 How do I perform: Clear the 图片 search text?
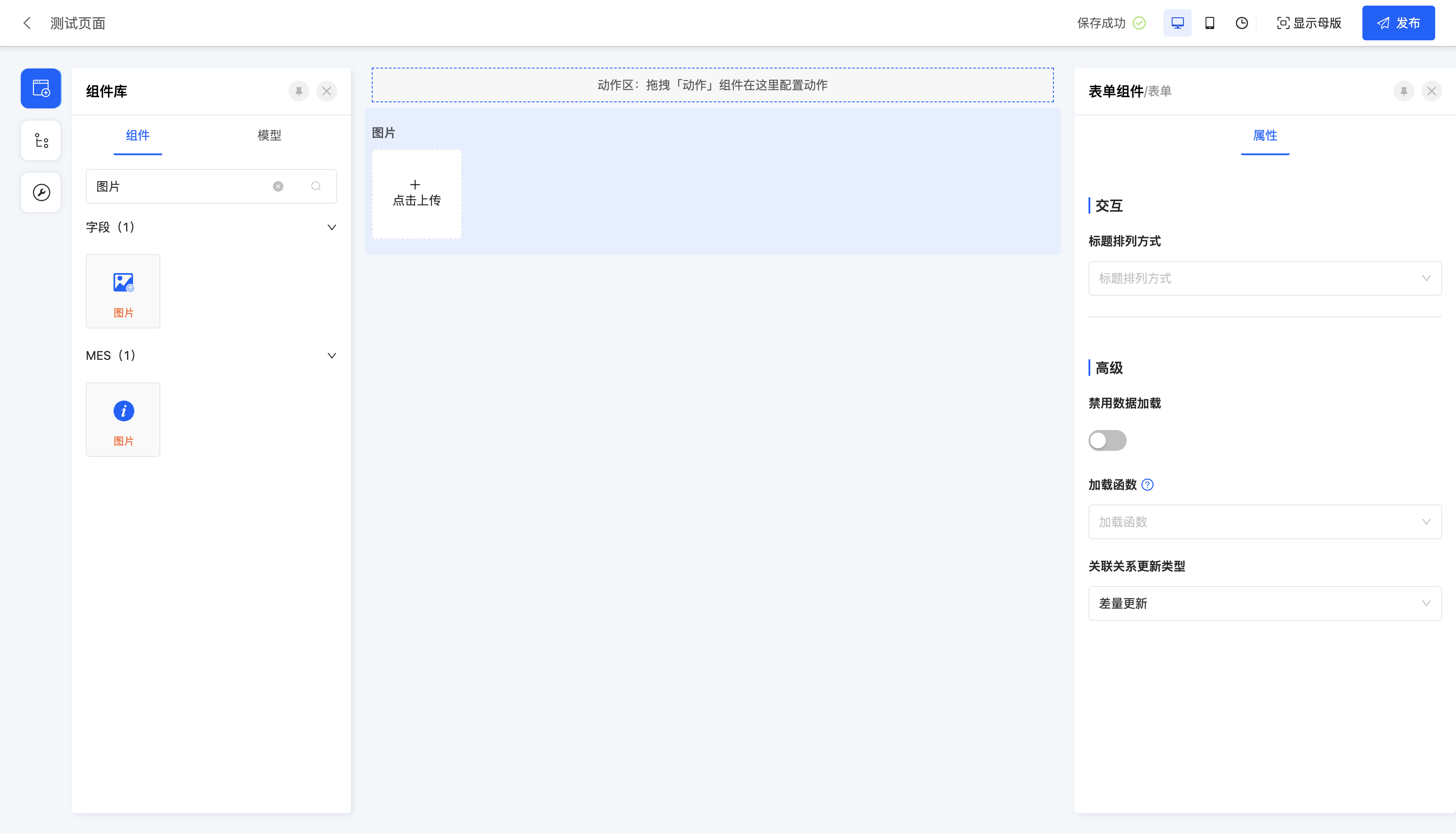point(278,186)
